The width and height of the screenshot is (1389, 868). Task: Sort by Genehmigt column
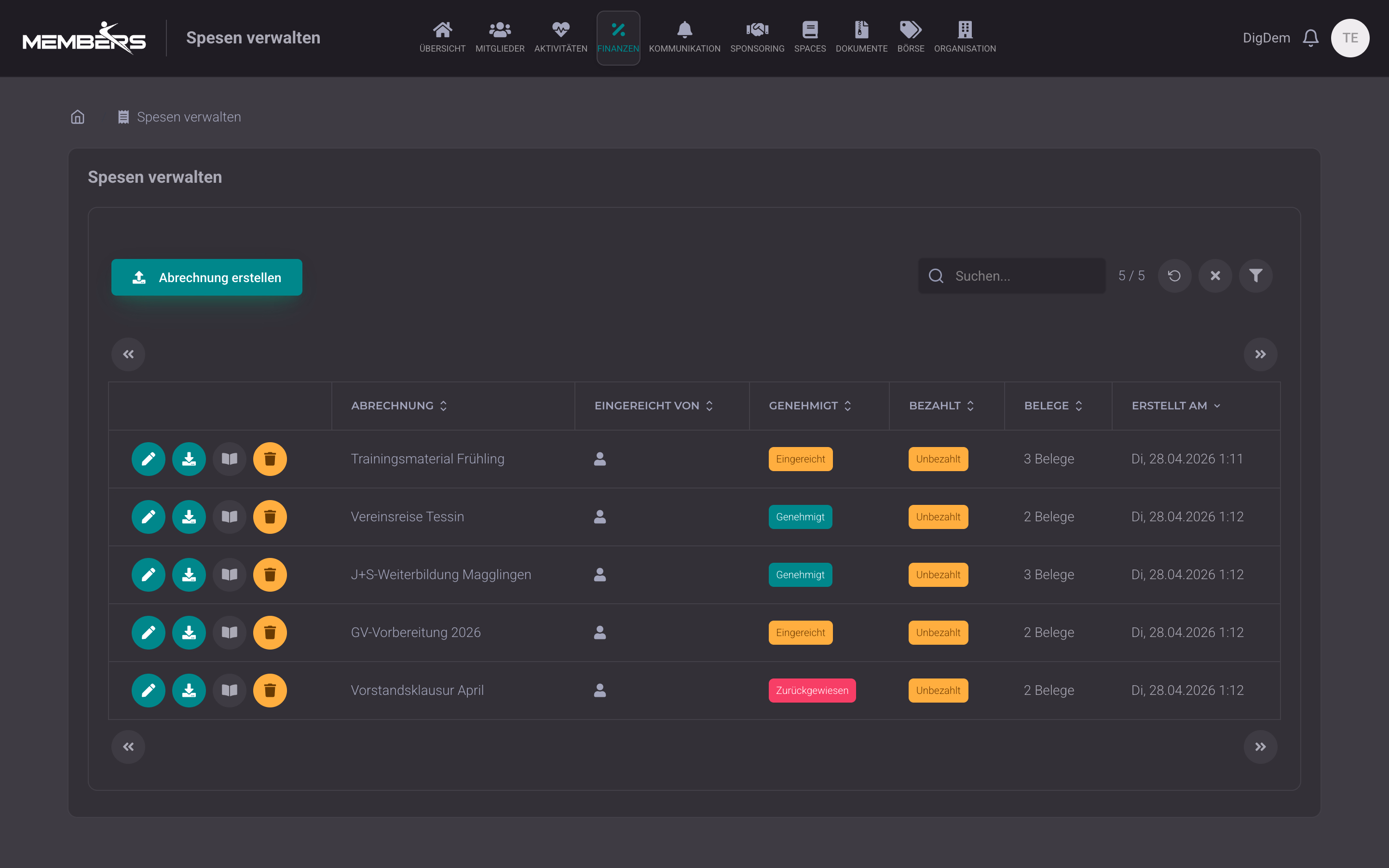[x=810, y=406]
